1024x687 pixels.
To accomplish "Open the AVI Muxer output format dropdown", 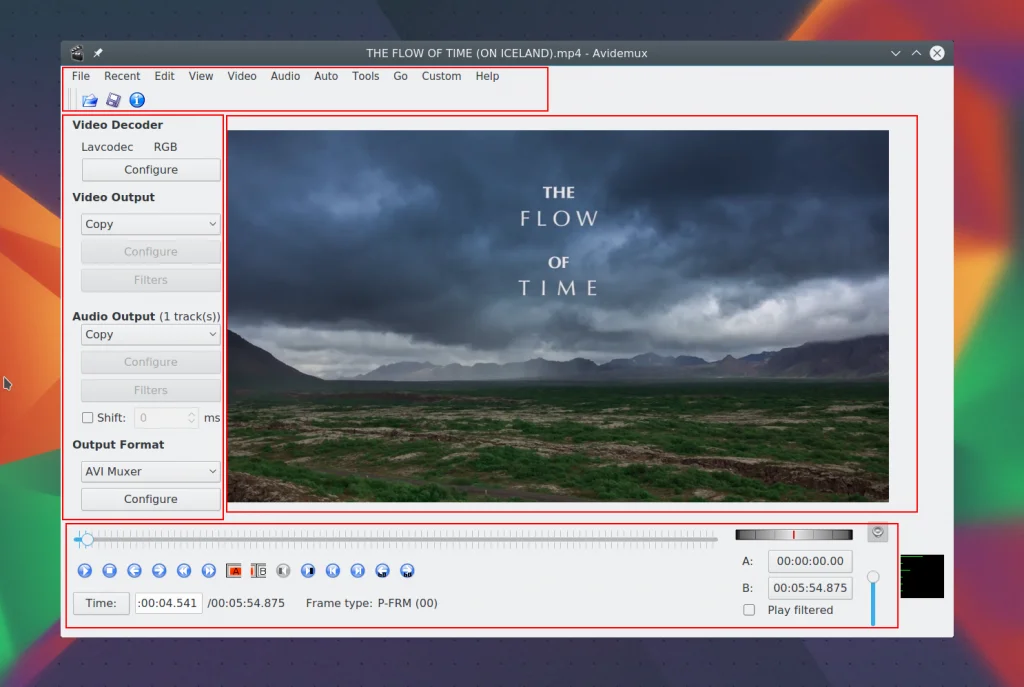I will click(150, 472).
